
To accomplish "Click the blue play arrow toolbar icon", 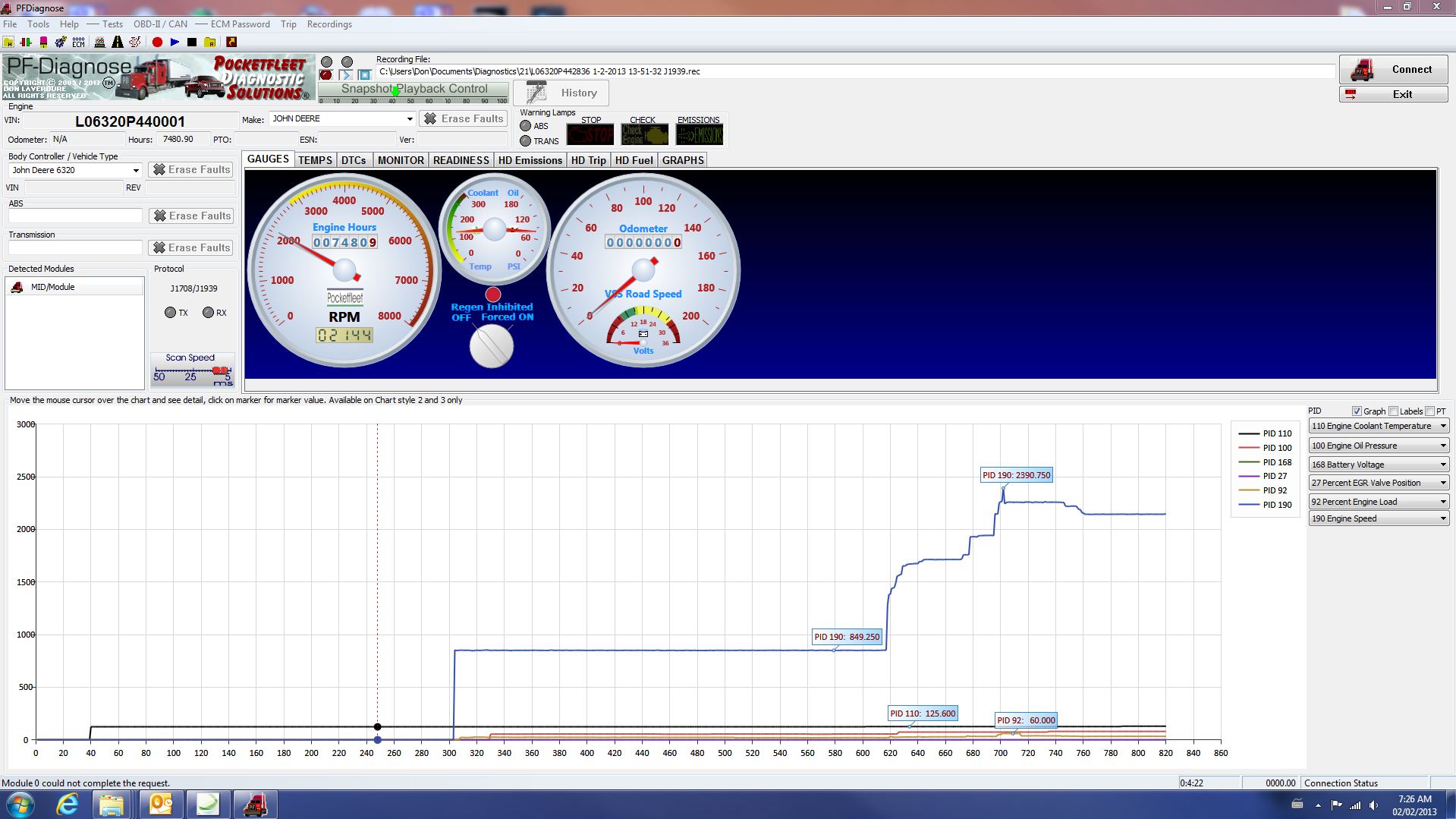I will (175, 43).
